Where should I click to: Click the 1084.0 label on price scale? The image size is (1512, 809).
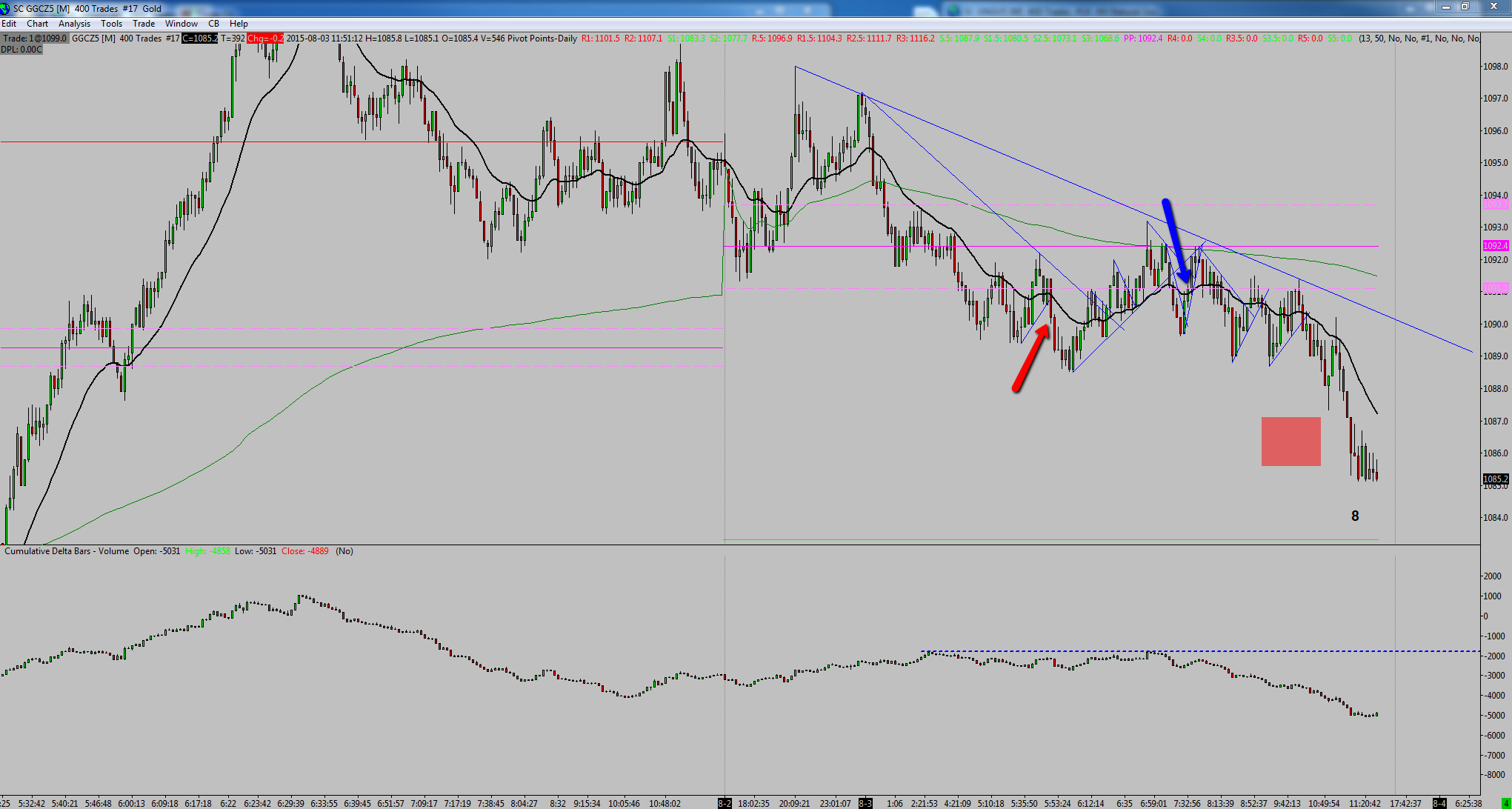click(1495, 518)
